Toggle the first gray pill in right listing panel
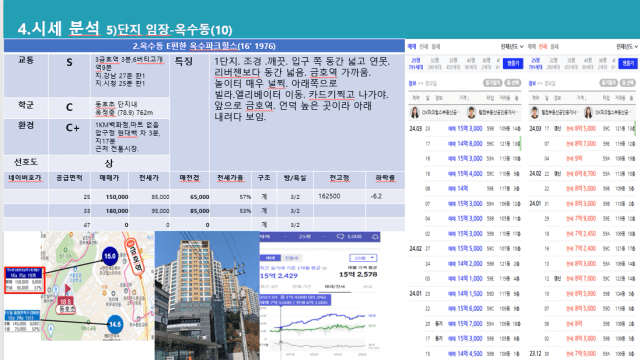The image size is (640, 360). point(608,83)
